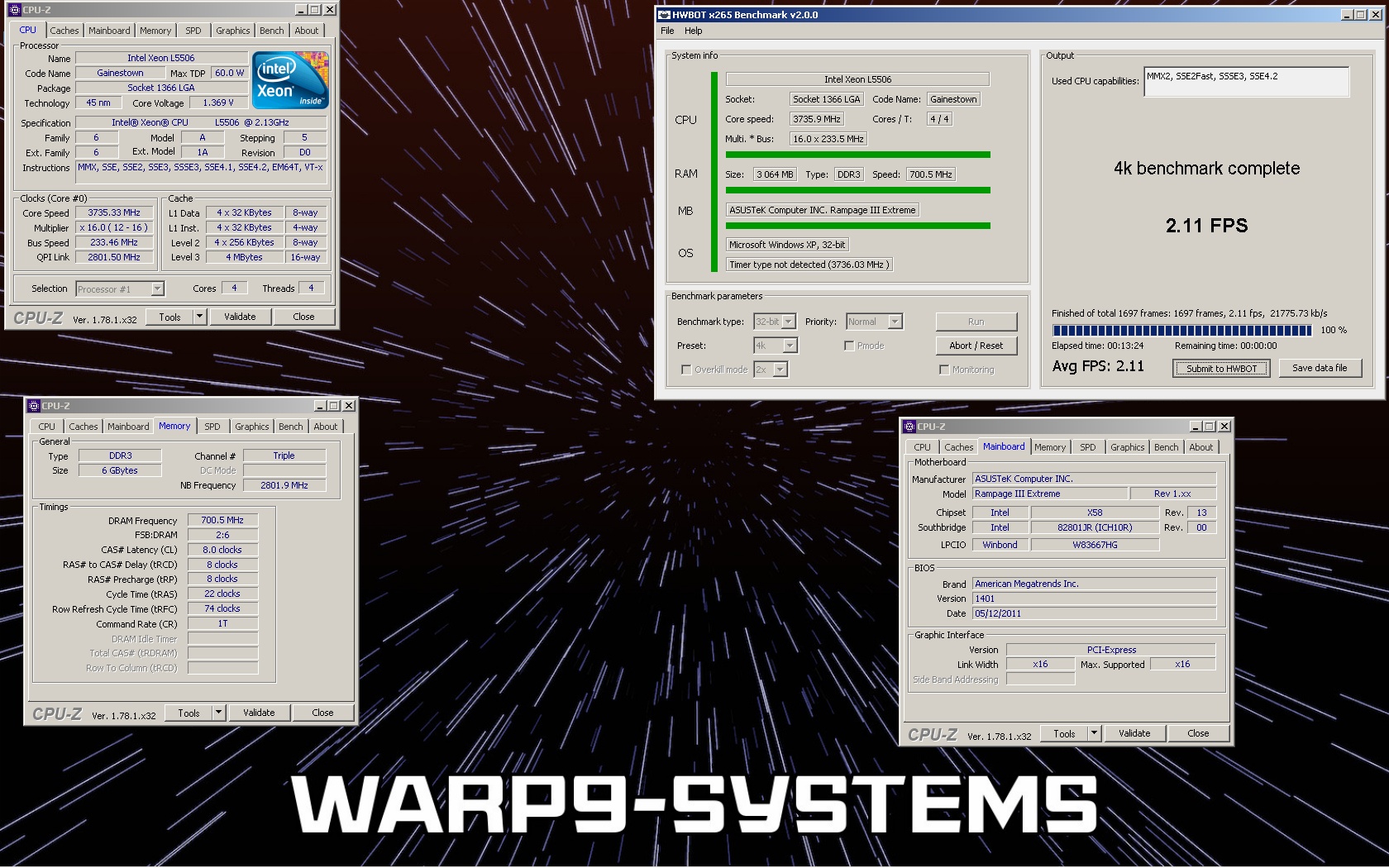The height and width of the screenshot is (868, 1389).
Task: Click the Southbridge 82801JR (ICH10R) field
Action: (1095, 527)
